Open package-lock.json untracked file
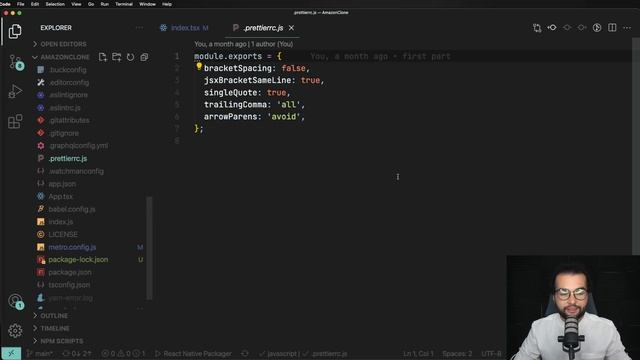This screenshot has width=640, height=360. (x=78, y=260)
